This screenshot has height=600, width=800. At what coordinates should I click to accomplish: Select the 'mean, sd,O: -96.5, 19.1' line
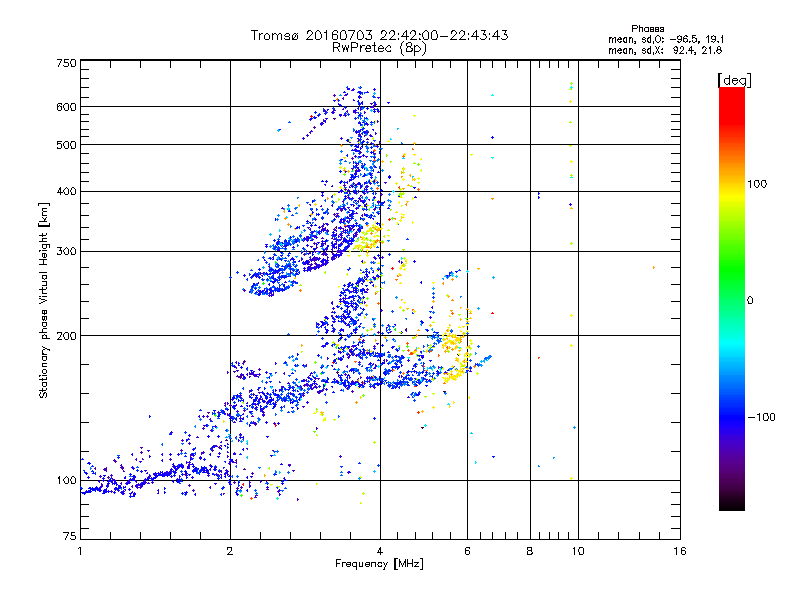coord(666,39)
